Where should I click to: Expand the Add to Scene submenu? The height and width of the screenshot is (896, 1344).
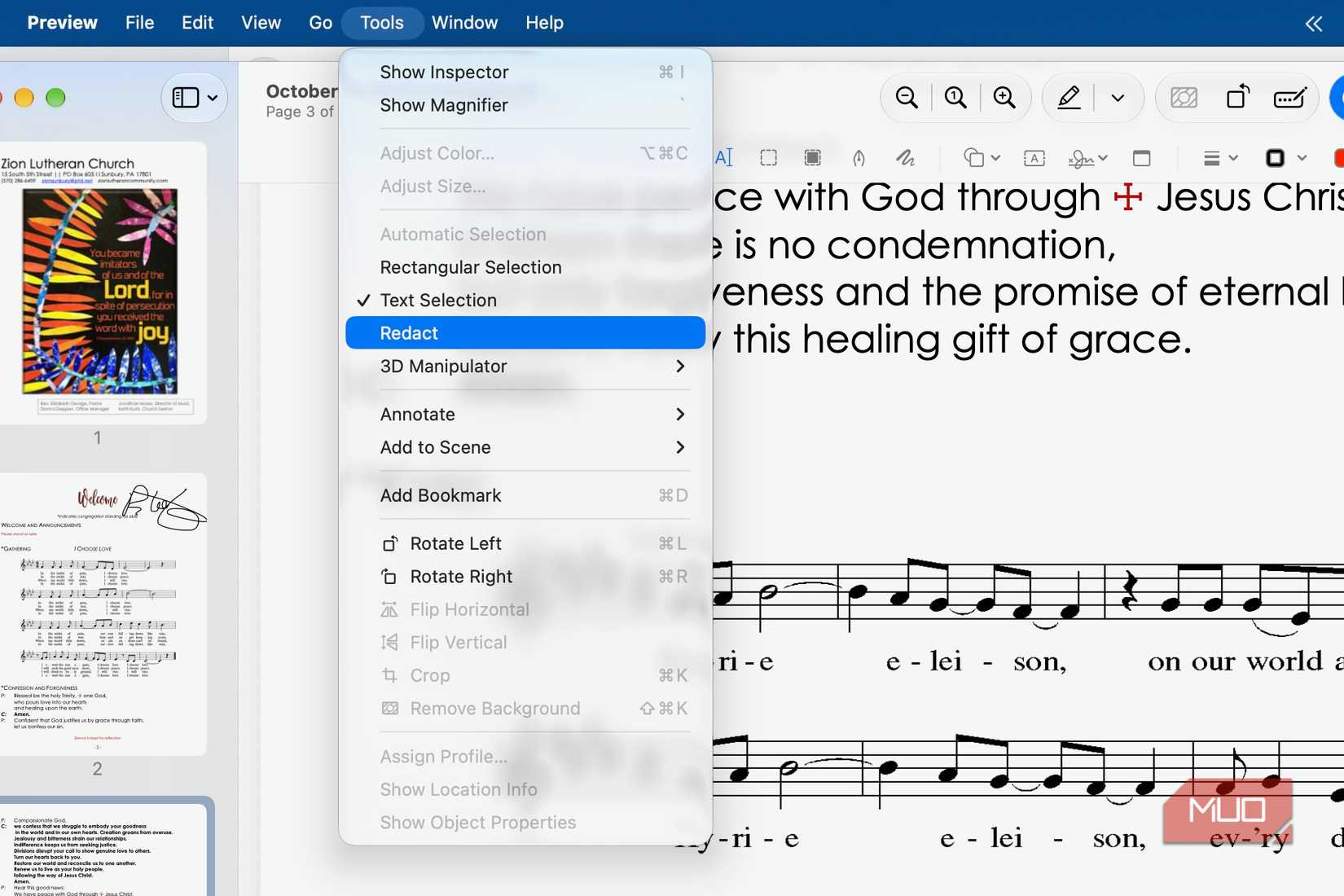click(525, 447)
